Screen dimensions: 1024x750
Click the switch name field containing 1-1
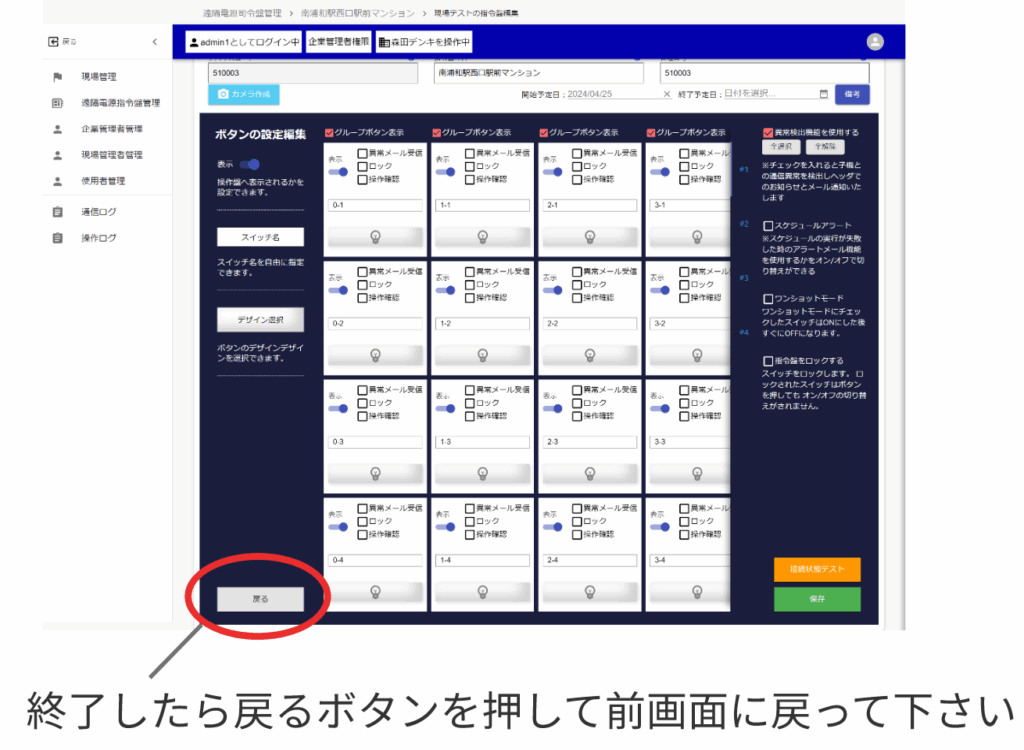(482, 206)
